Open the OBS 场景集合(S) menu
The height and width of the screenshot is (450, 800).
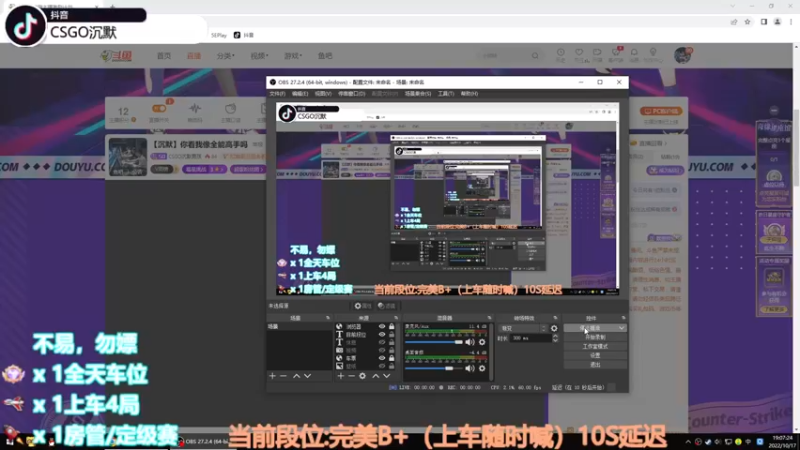point(418,94)
